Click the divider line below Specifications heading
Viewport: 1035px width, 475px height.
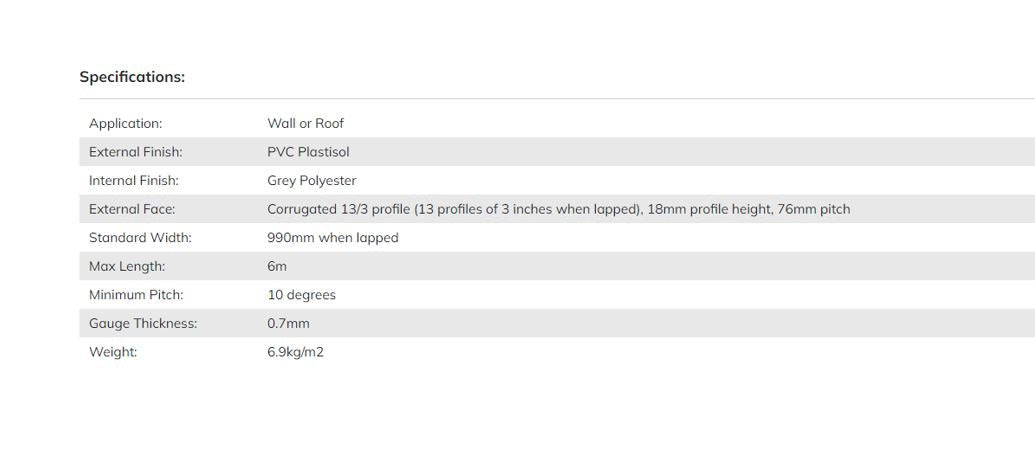[556, 99]
